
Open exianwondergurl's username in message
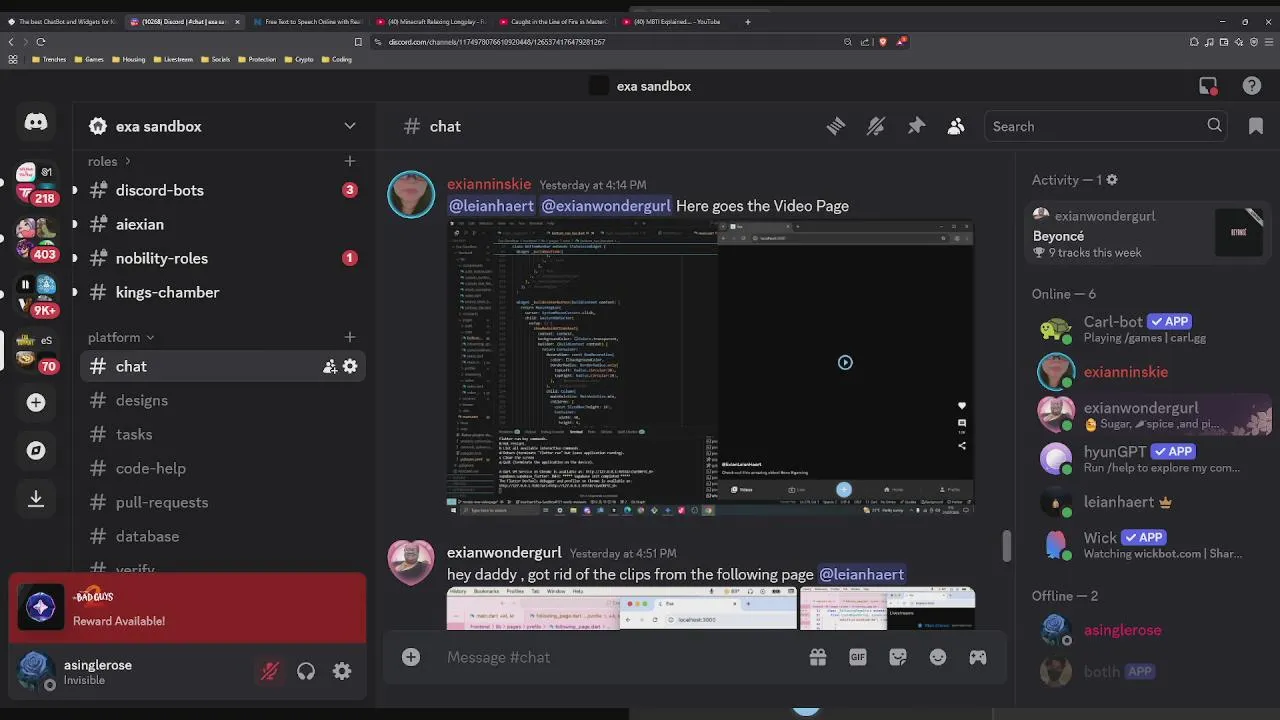click(x=504, y=552)
